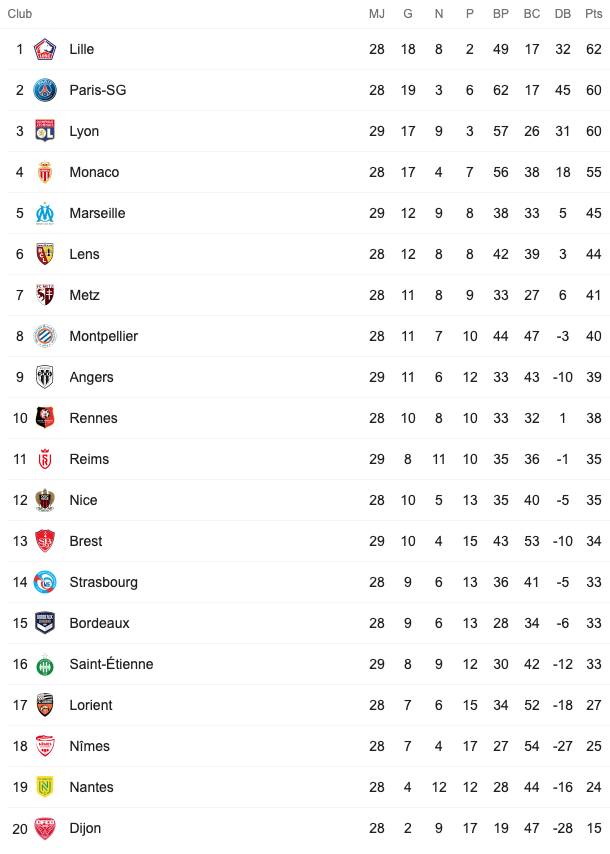This screenshot has height=854, width=610.
Task: Click the Strasbourg club logo
Action: [45, 582]
